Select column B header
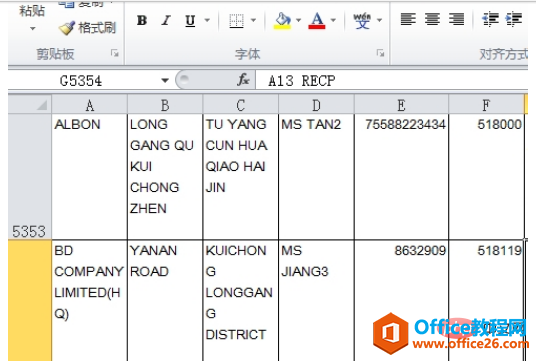The image size is (536, 361). click(165, 105)
